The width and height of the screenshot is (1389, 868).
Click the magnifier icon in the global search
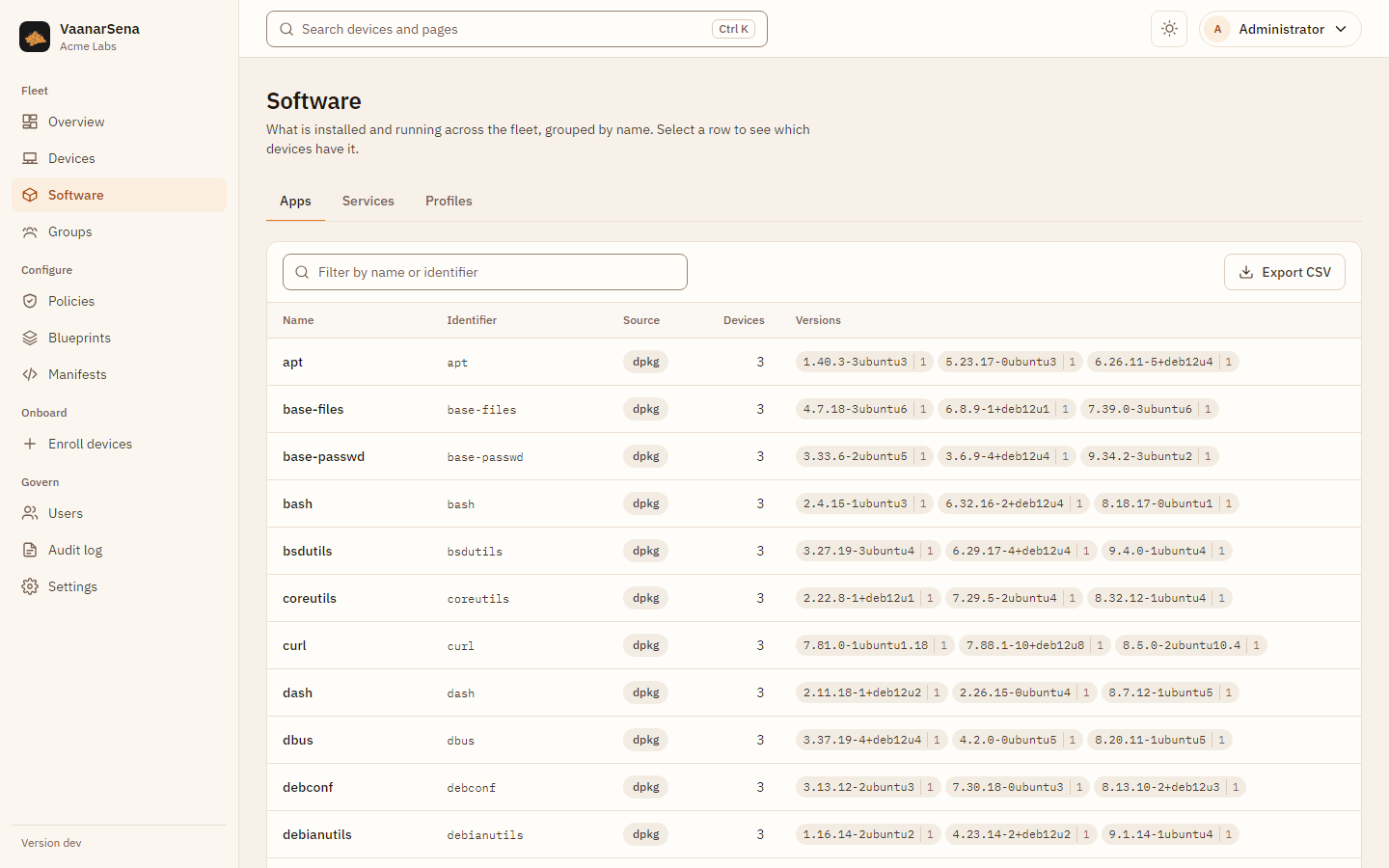click(x=286, y=29)
